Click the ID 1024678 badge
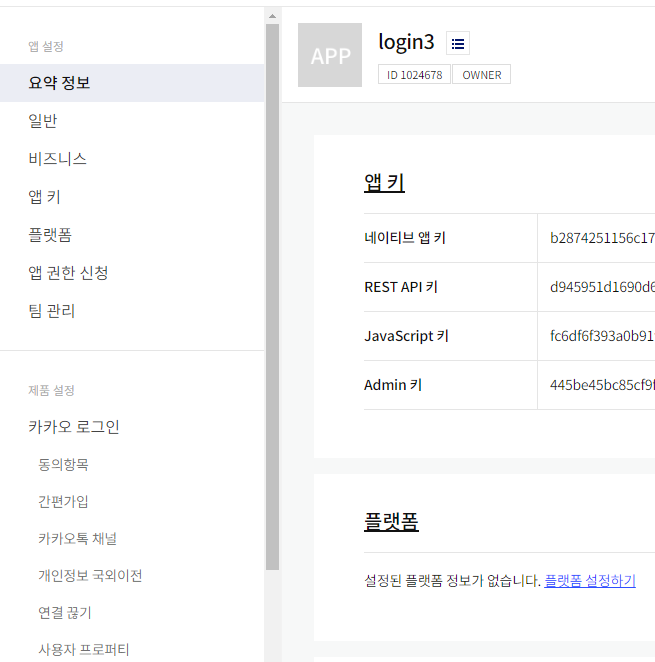Screen dimensions: 655x662 [414, 75]
